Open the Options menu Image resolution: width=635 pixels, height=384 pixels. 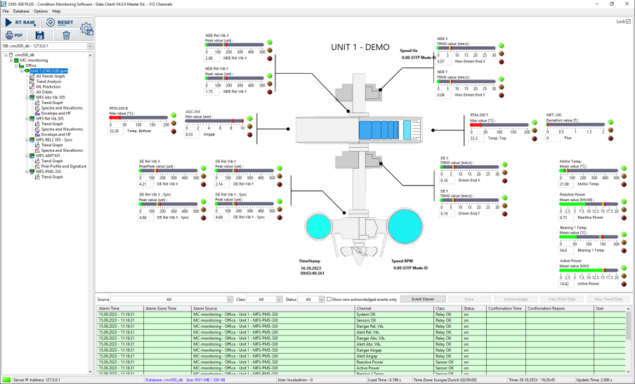pos(40,11)
